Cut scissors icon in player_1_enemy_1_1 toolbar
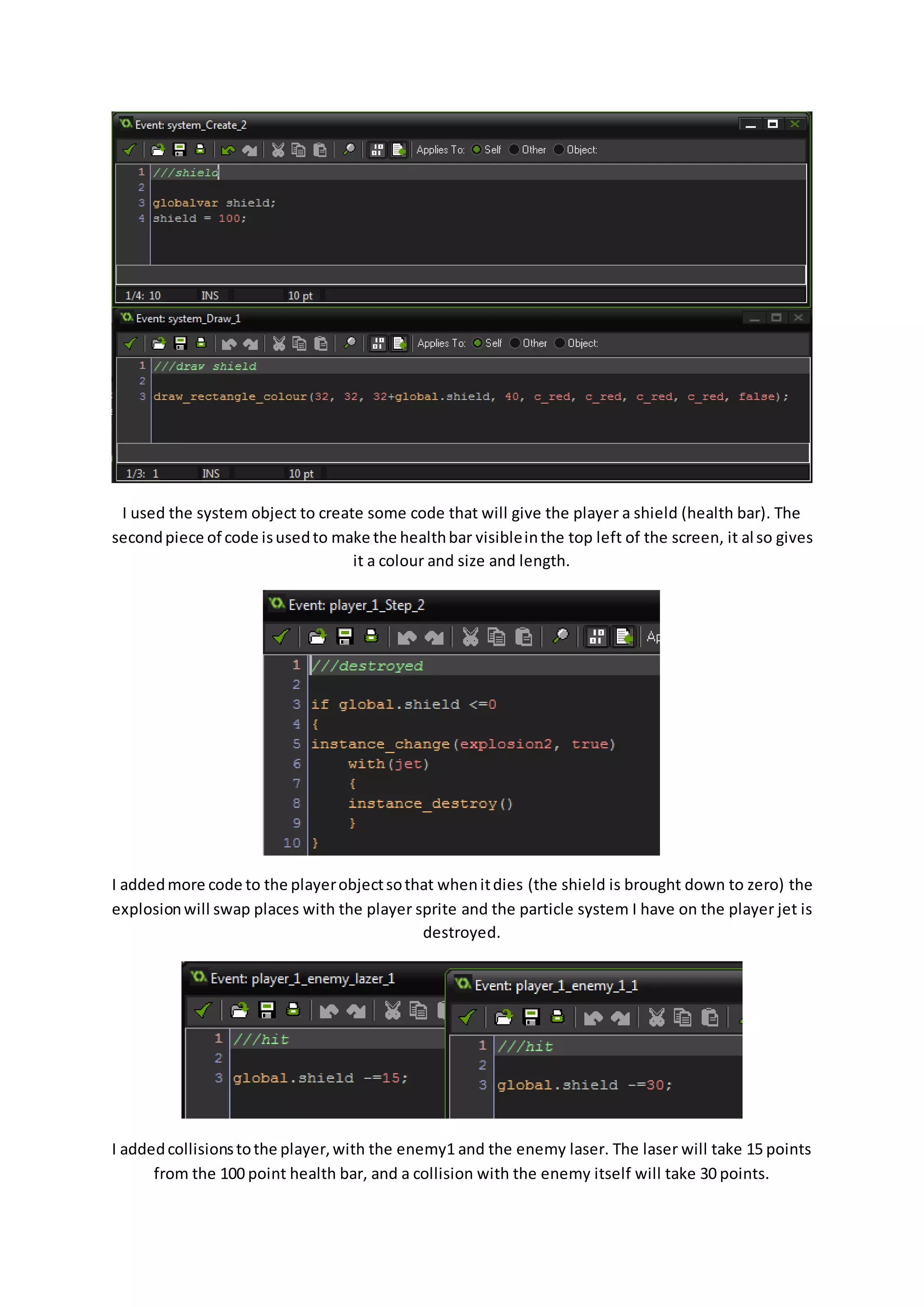The image size is (924, 1307). 656,1017
